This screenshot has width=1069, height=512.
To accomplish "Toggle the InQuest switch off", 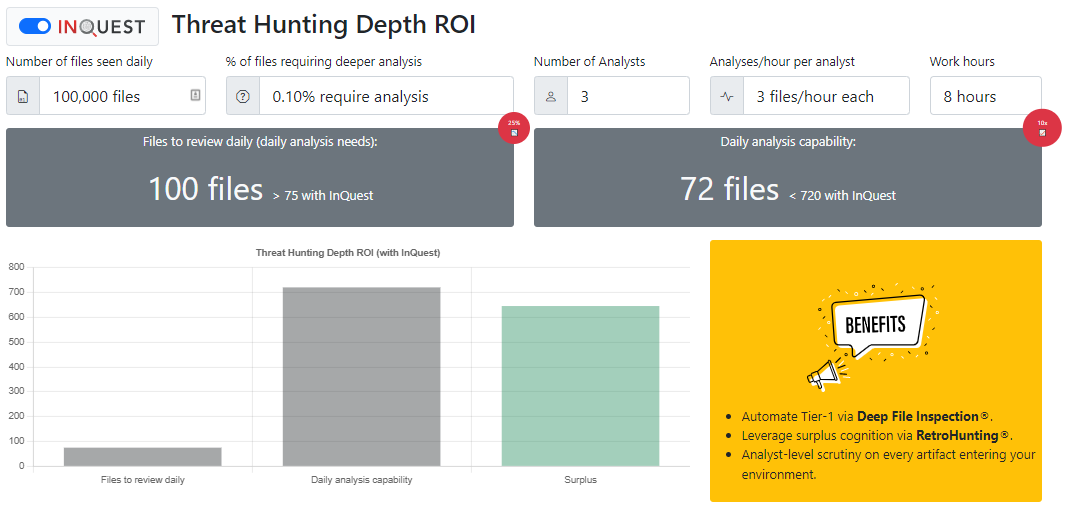I will click(x=35, y=27).
